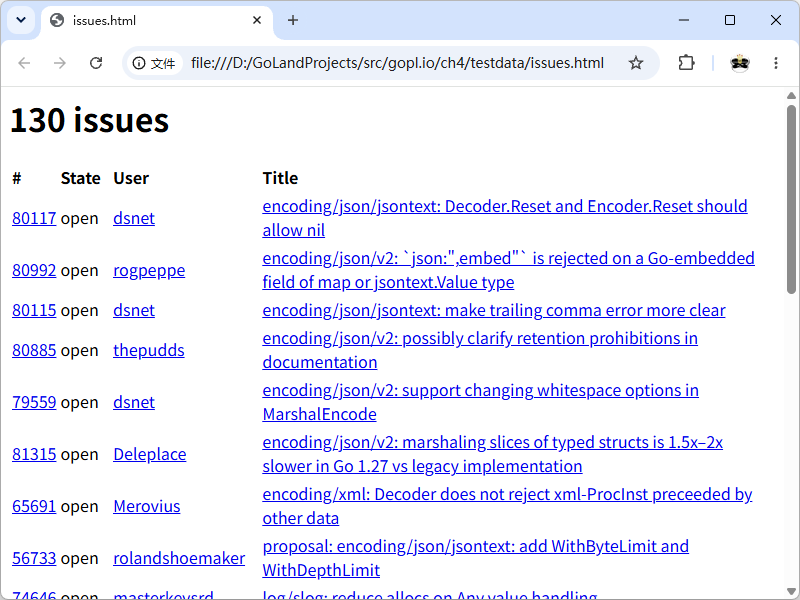Click the browser forward arrow
The image size is (800, 600).
point(60,63)
